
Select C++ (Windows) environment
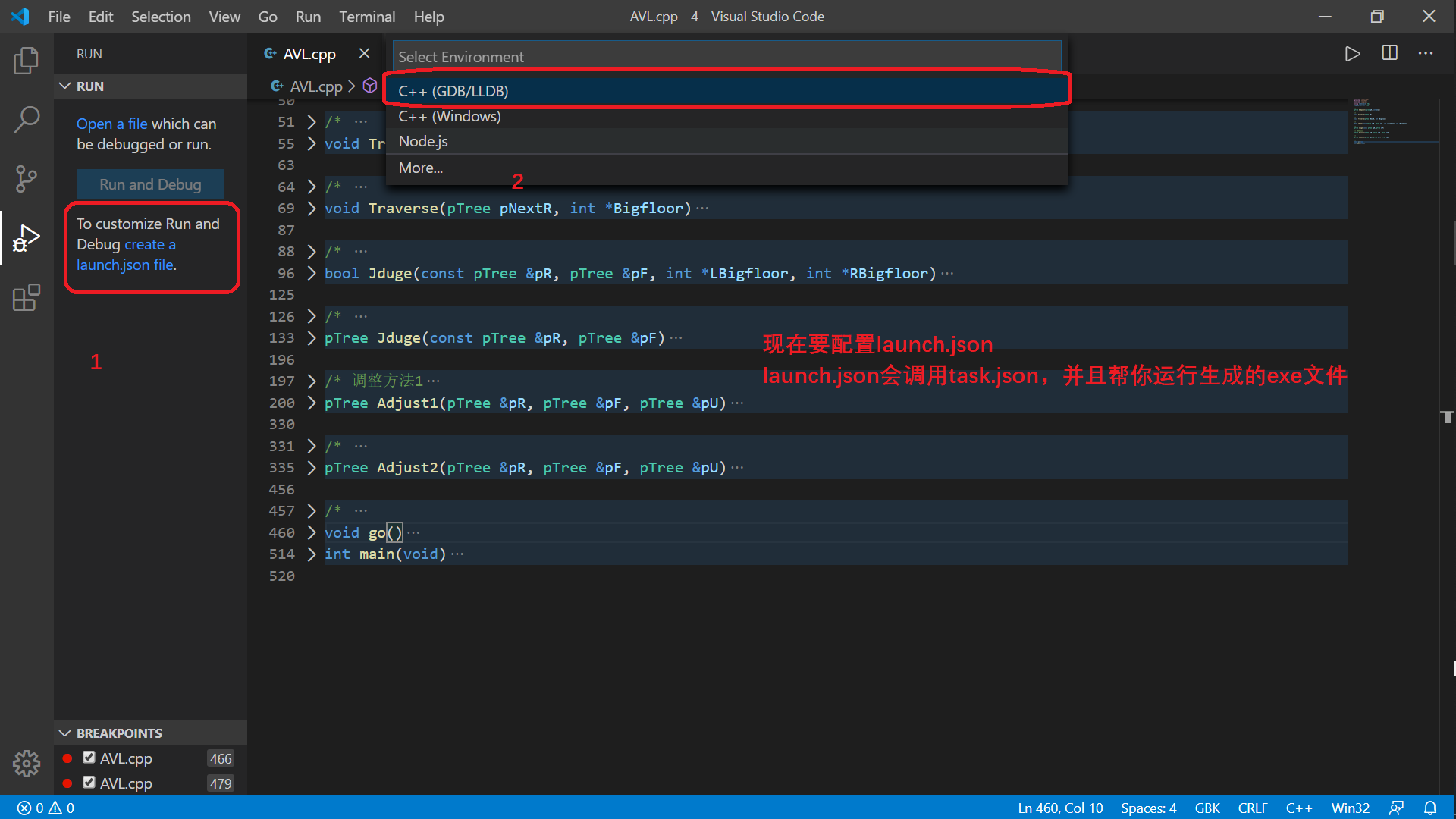(x=727, y=116)
